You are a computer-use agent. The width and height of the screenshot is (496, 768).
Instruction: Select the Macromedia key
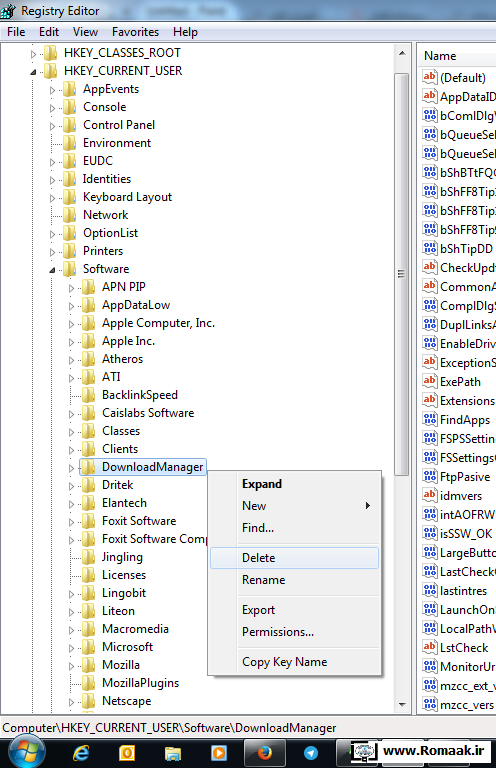click(x=135, y=629)
